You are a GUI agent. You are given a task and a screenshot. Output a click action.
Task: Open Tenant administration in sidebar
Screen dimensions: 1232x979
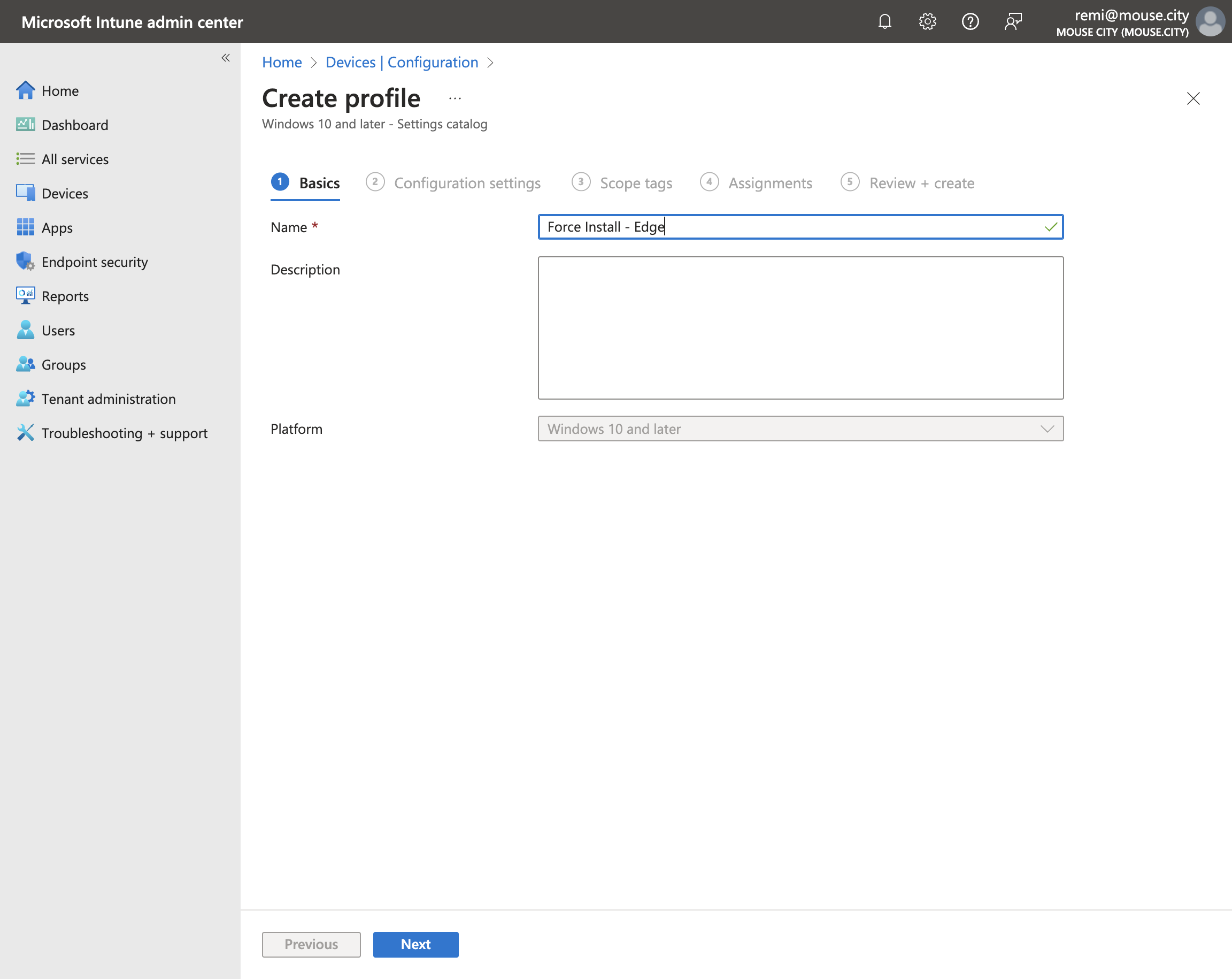(x=109, y=399)
